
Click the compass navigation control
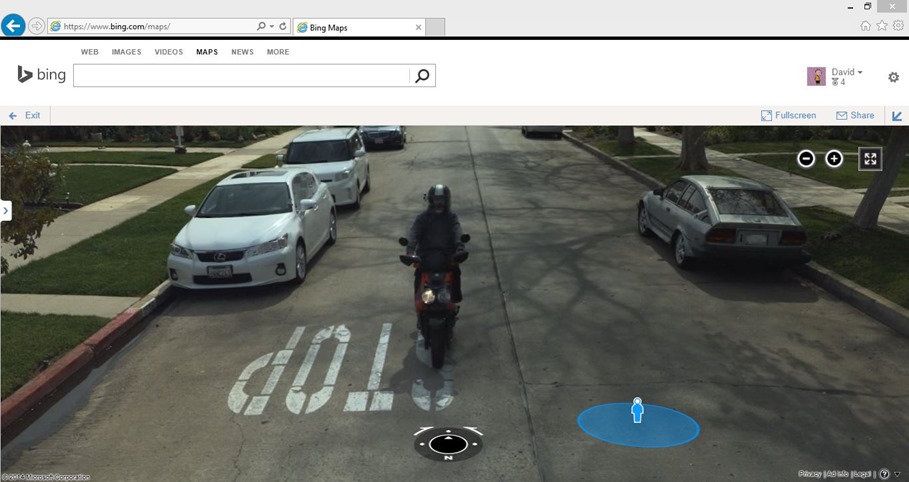click(448, 442)
